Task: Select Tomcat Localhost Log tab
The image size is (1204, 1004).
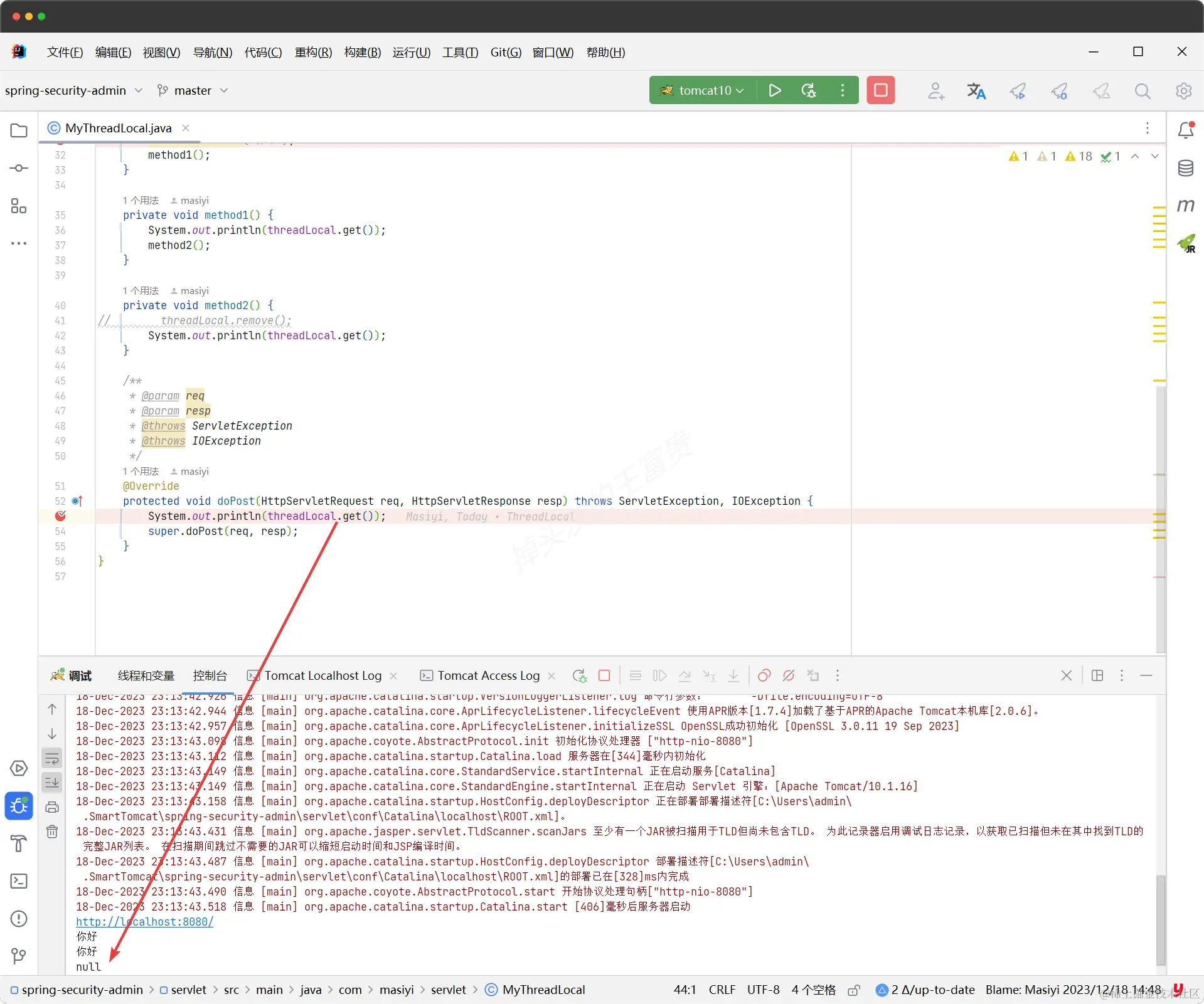Action: click(322, 675)
